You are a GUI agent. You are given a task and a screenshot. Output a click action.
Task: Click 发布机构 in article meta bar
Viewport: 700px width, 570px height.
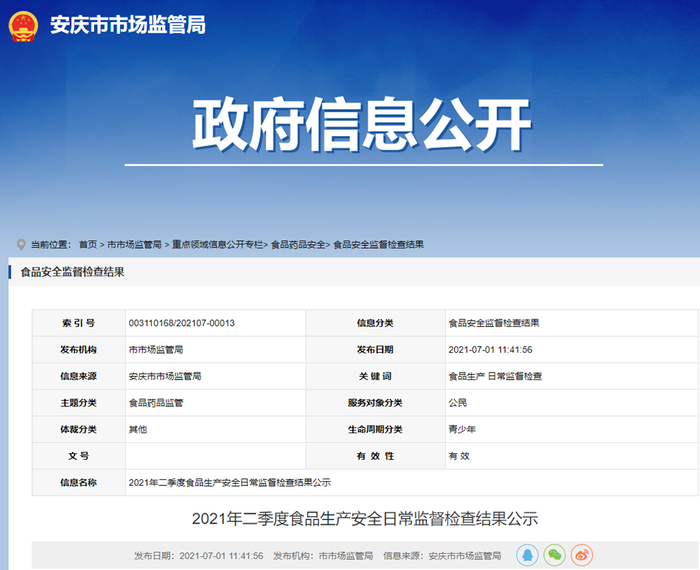point(323,556)
